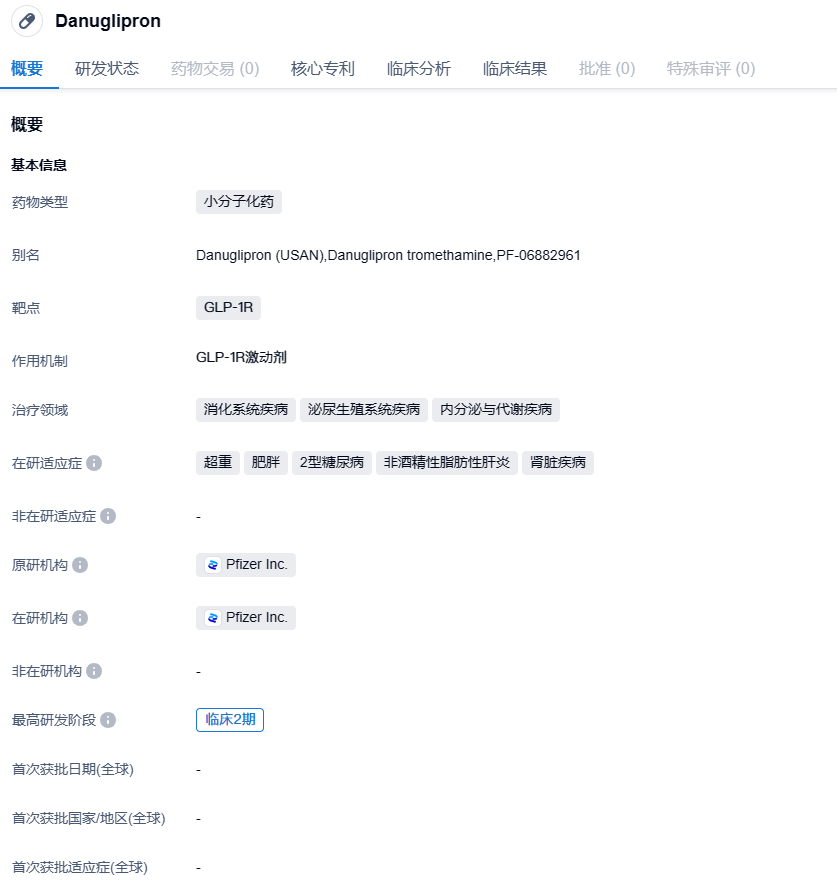Select the 小分子化药 drug type tag

239,202
